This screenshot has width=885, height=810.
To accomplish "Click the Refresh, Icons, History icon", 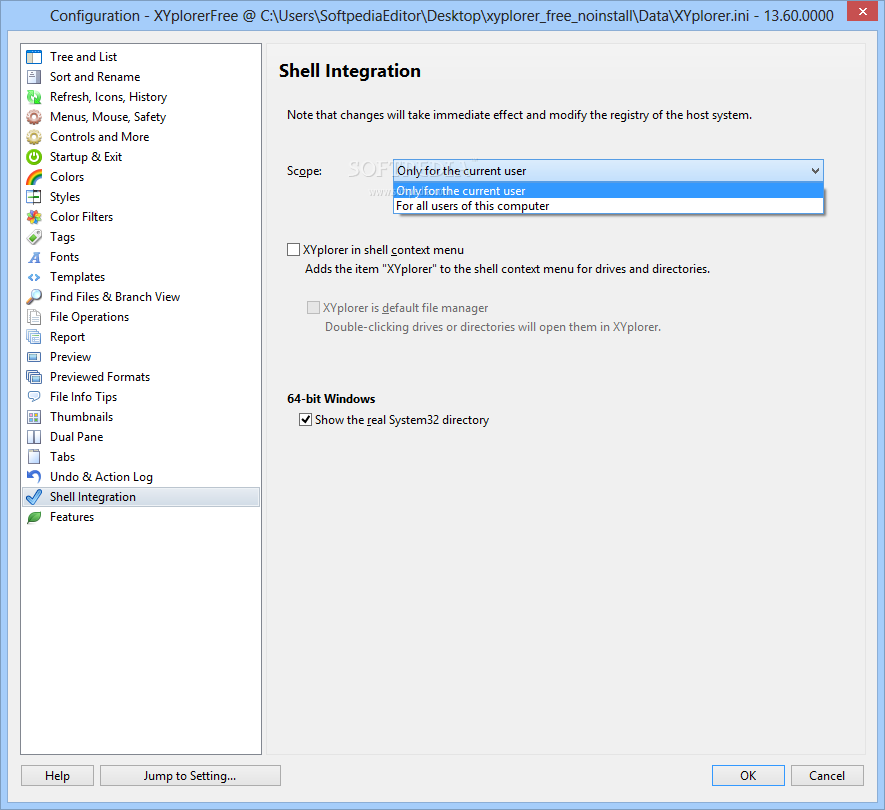I will pos(34,97).
